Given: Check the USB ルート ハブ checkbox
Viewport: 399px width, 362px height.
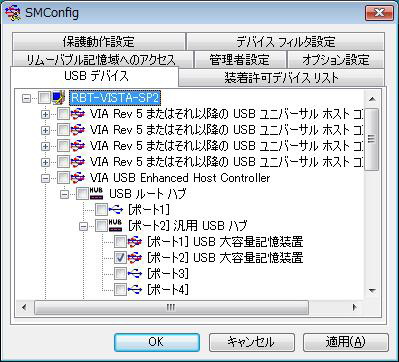Looking at the screenshot, I should [x=82, y=194].
